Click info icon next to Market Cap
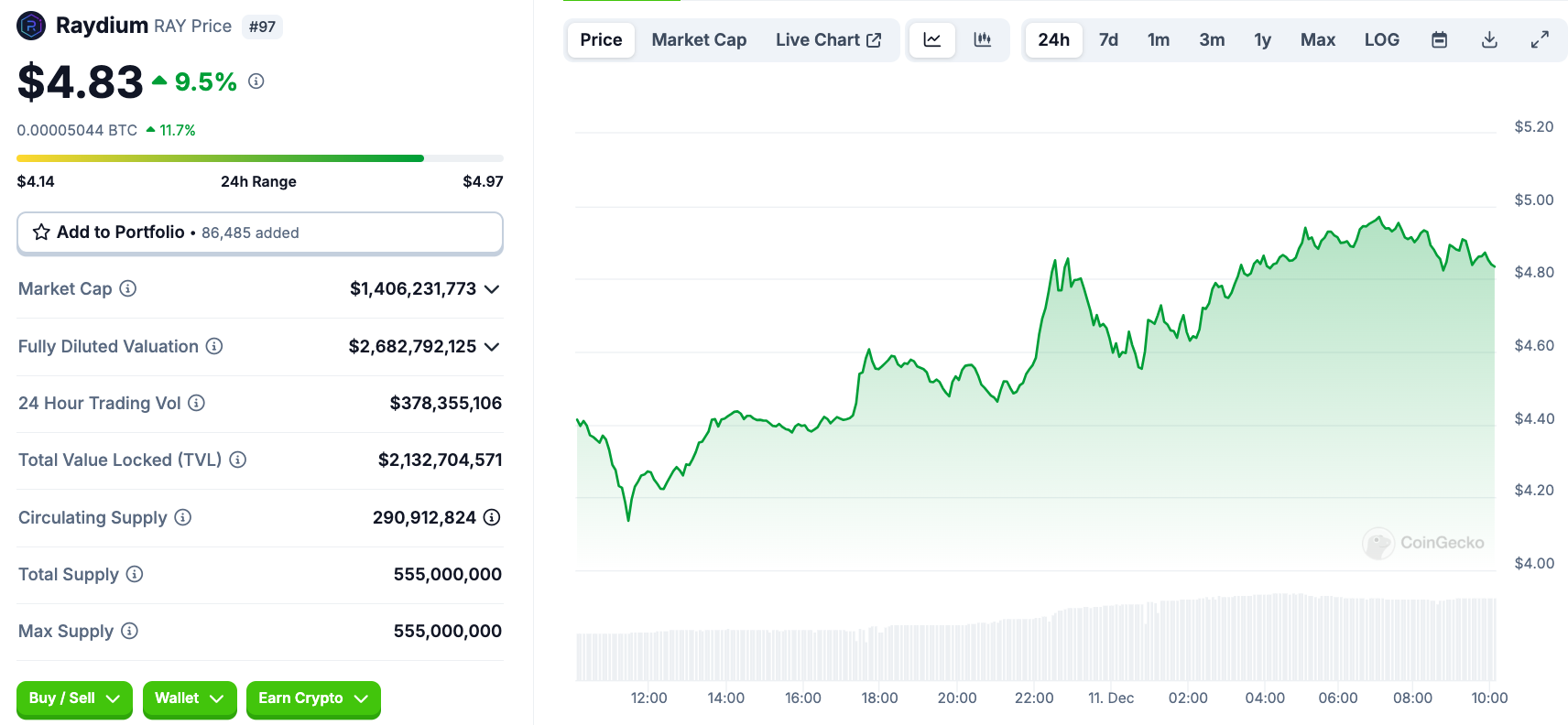1568x725 pixels. (128, 288)
